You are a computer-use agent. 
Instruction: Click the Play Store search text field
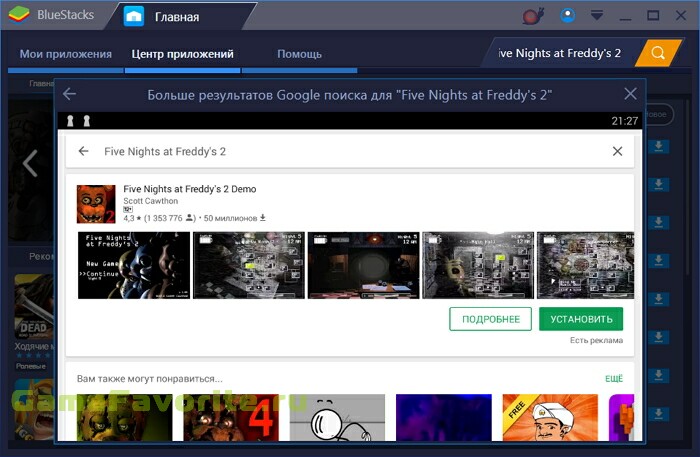point(348,152)
